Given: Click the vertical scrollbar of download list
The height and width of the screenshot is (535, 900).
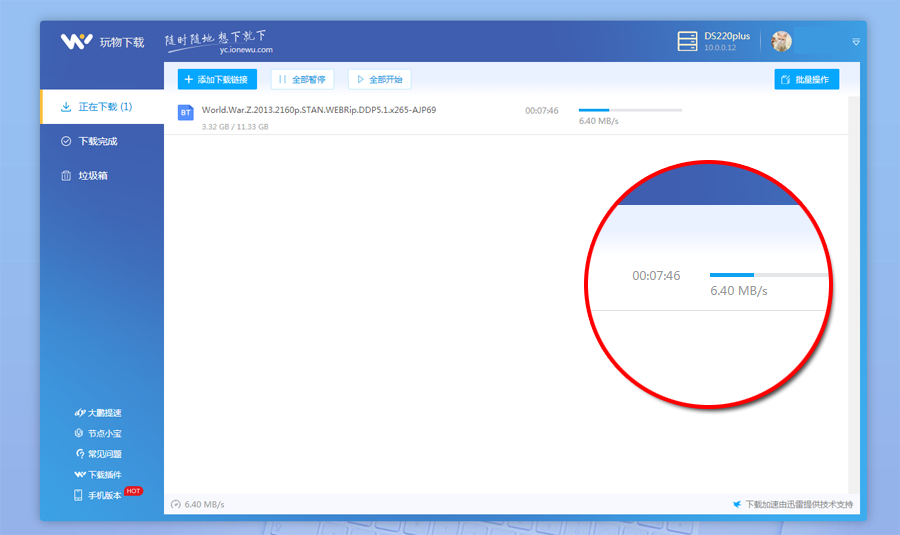Looking at the screenshot, I should click(854, 295).
